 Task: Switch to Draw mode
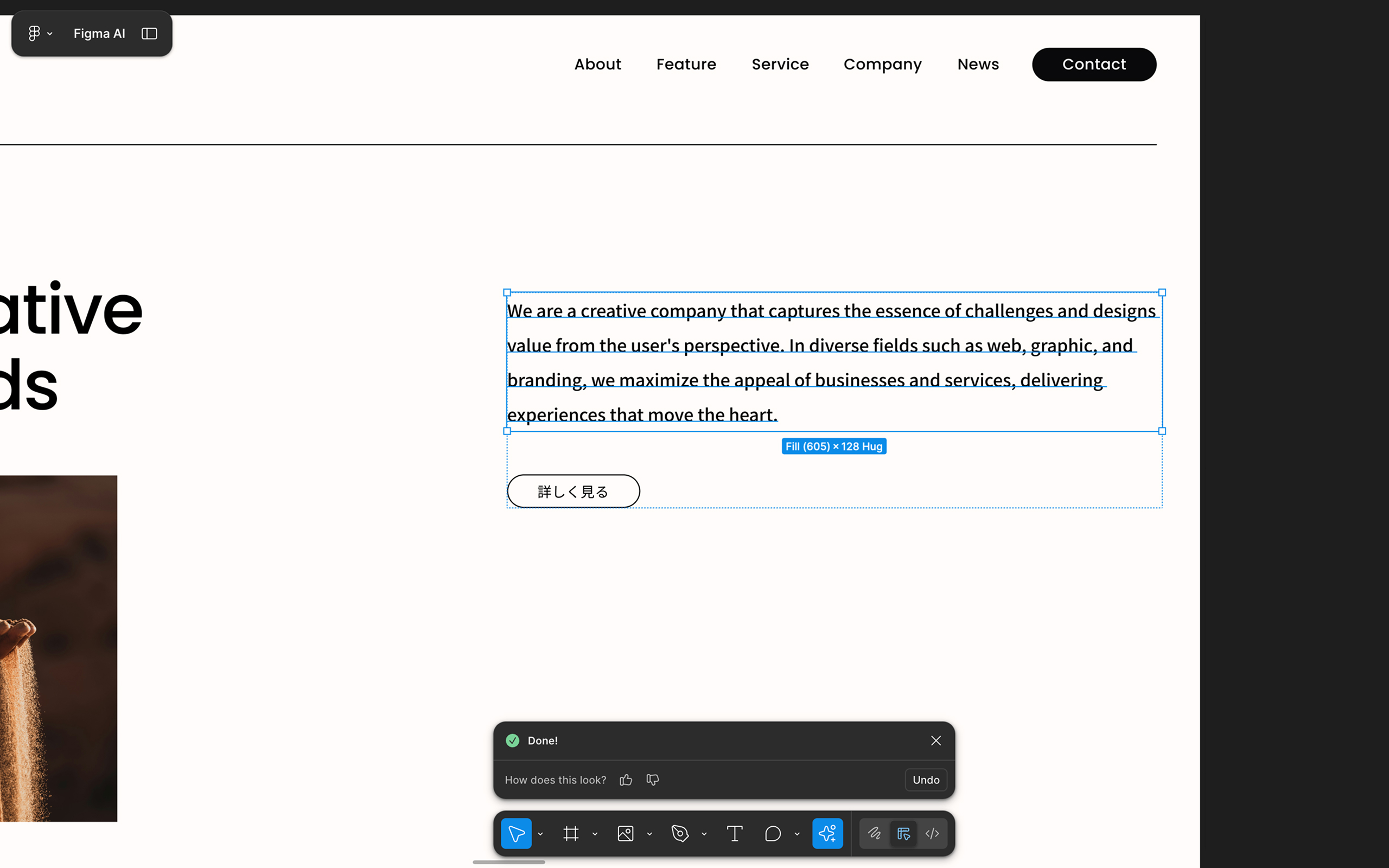[x=874, y=833]
